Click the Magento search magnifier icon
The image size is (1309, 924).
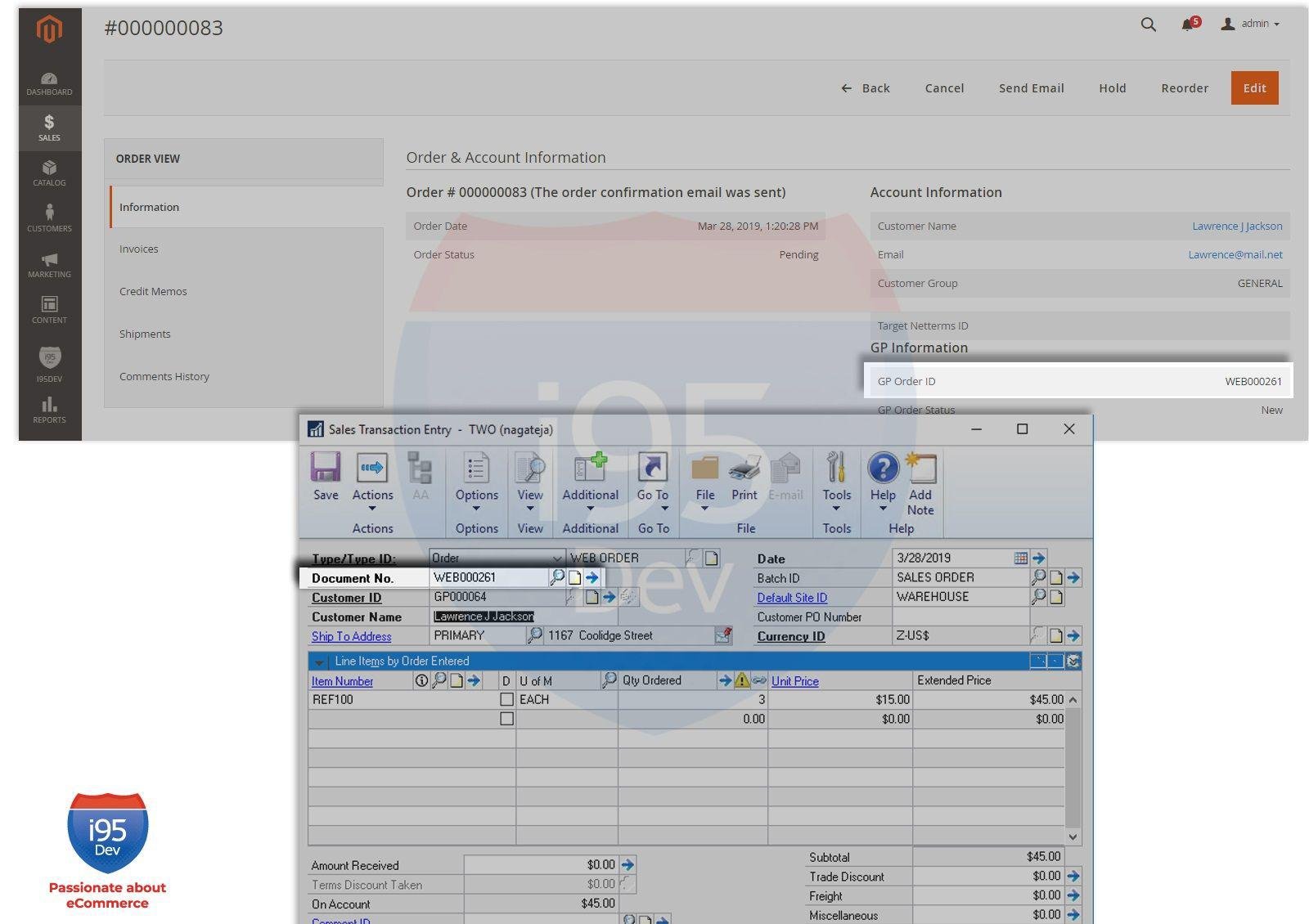[1148, 25]
